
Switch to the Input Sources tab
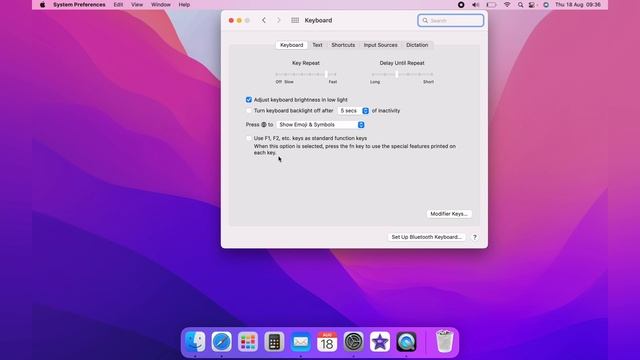pos(380,45)
